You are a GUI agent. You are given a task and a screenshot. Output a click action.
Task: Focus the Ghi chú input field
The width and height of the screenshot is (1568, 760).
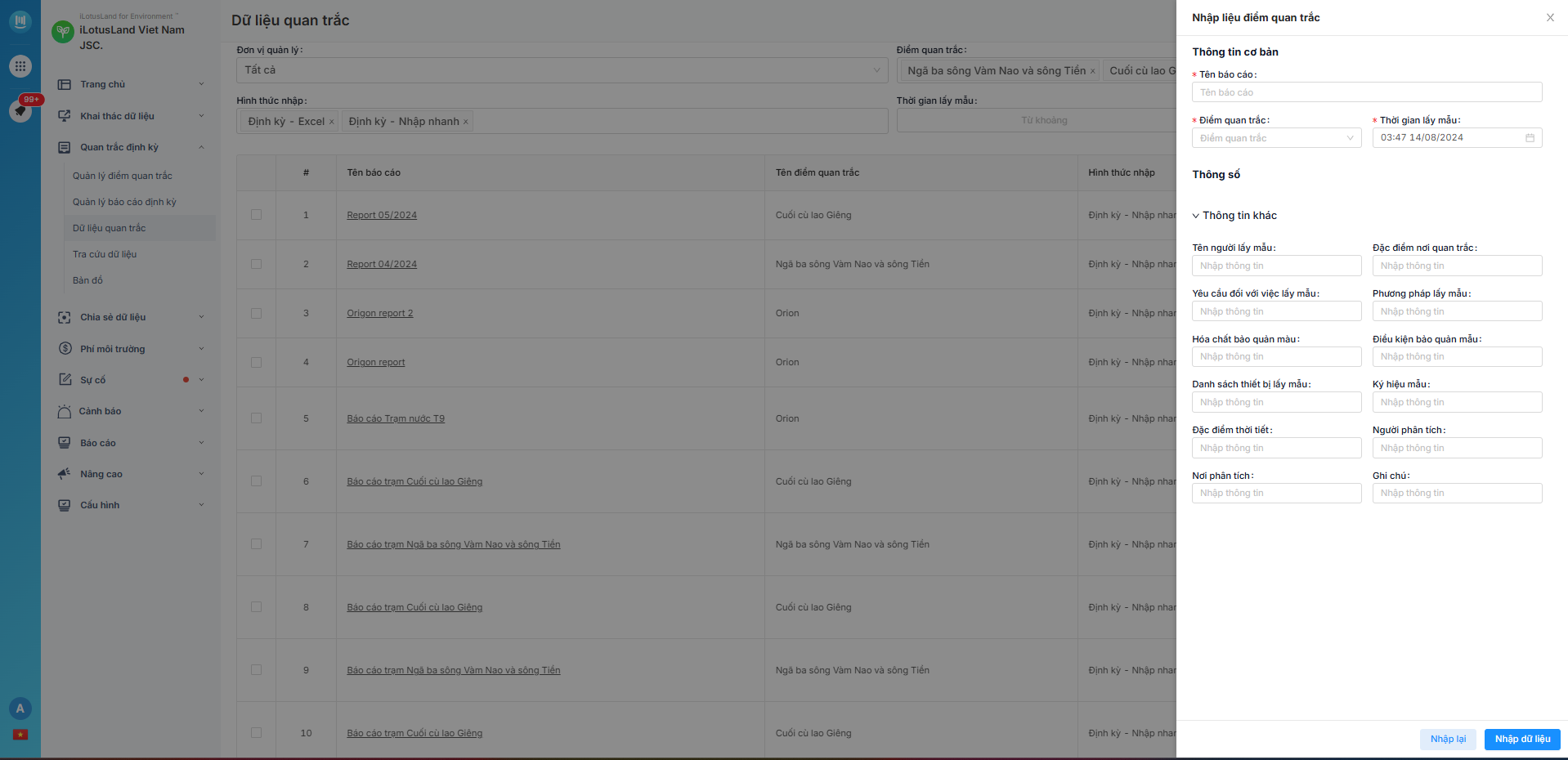1457,493
